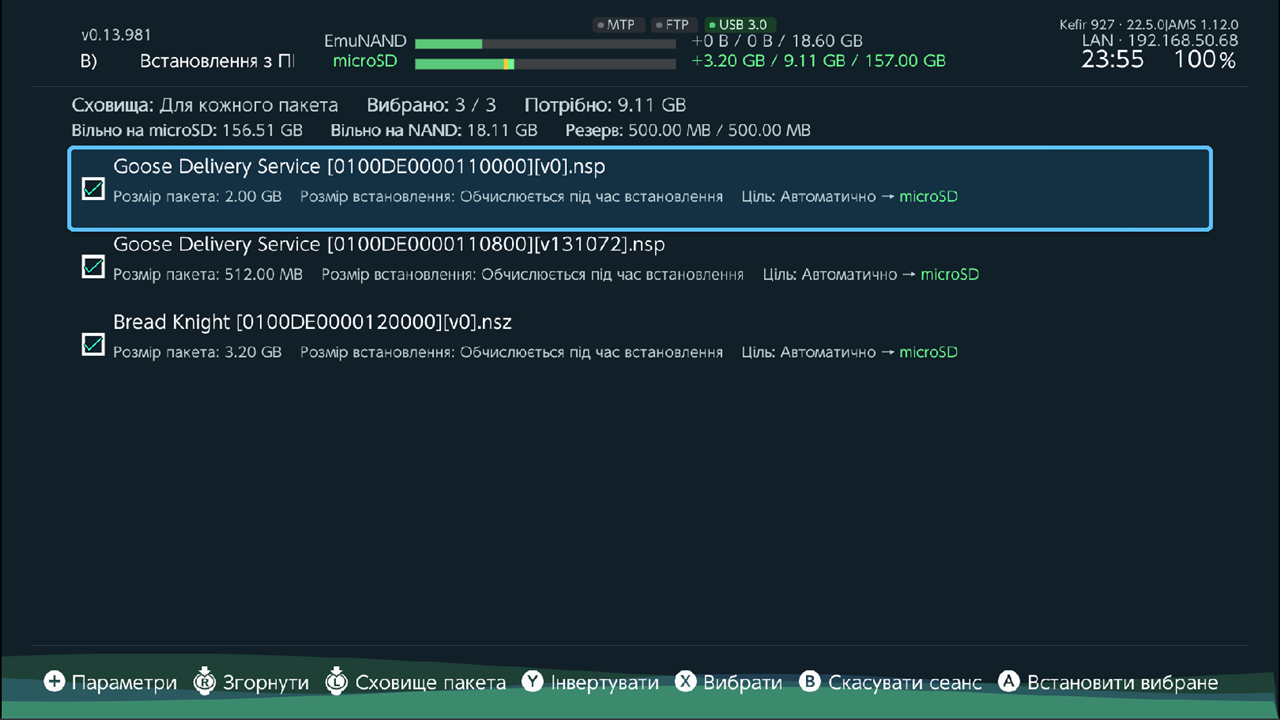This screenshot has height=720, width=1280.
Task: Select the Bread Knight [0100DE0000120000][v0].nsz title
Action: [312, 322]
